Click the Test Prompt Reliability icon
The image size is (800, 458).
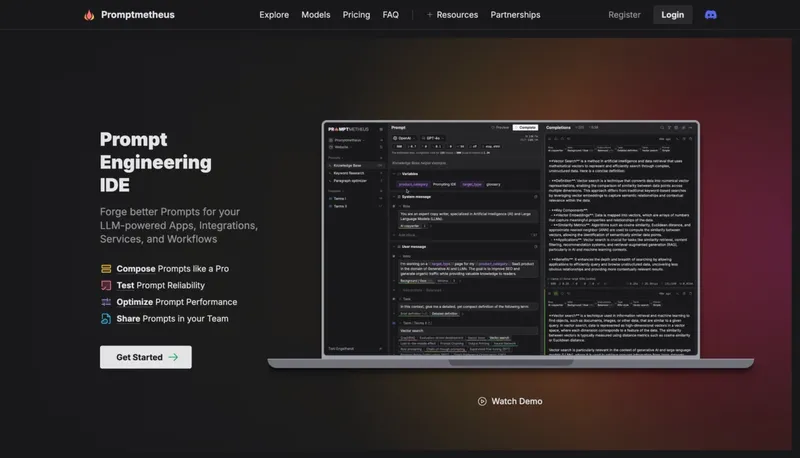pyautogui.click(x=106, y=285)
